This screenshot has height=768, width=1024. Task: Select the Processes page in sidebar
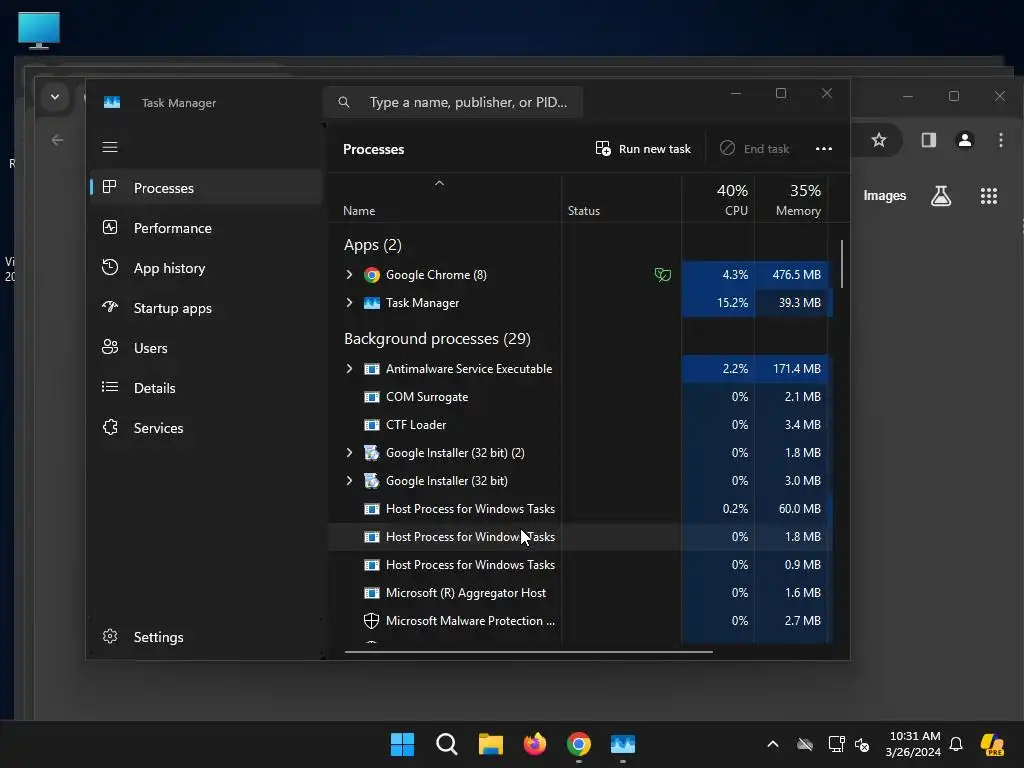click(x=206, y=188)
